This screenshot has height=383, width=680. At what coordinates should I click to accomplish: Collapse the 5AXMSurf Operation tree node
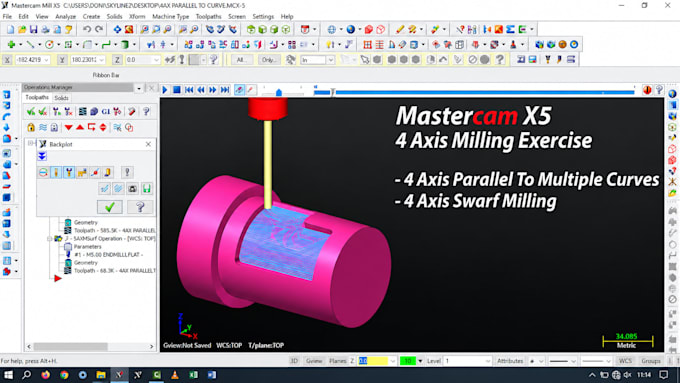coord(49,239)
